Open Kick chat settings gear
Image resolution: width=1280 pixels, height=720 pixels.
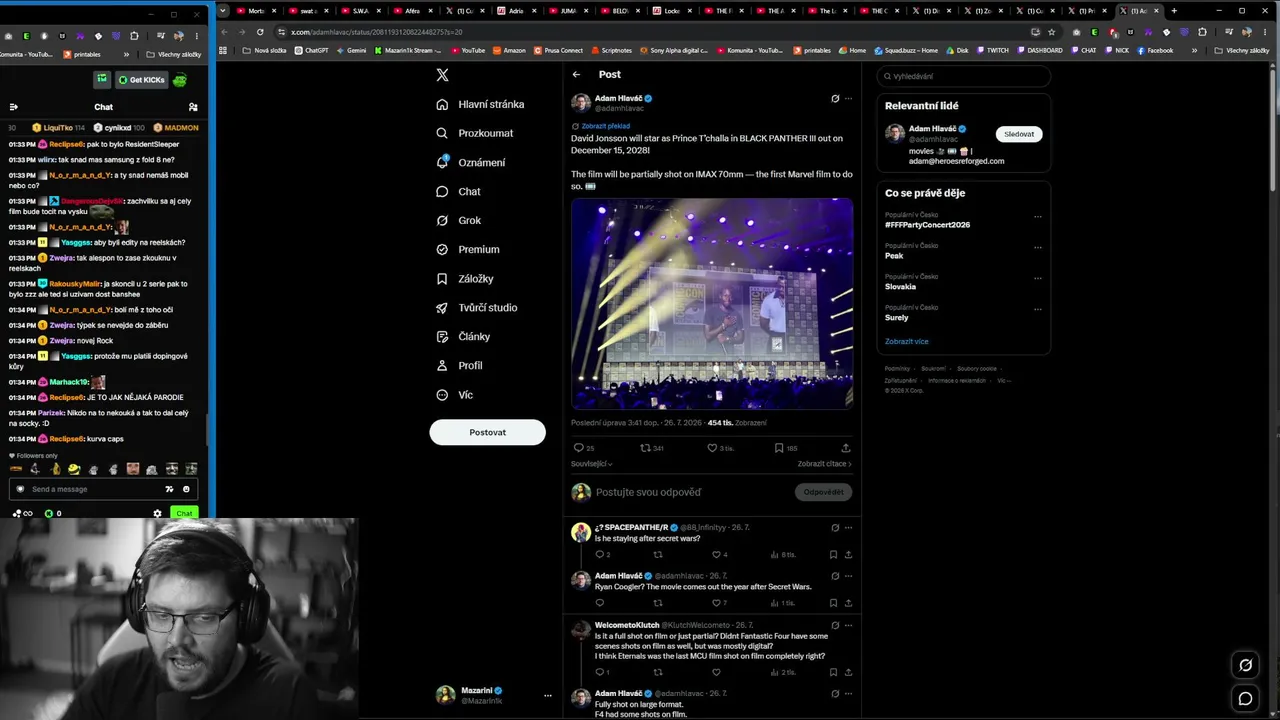point(157,513)
